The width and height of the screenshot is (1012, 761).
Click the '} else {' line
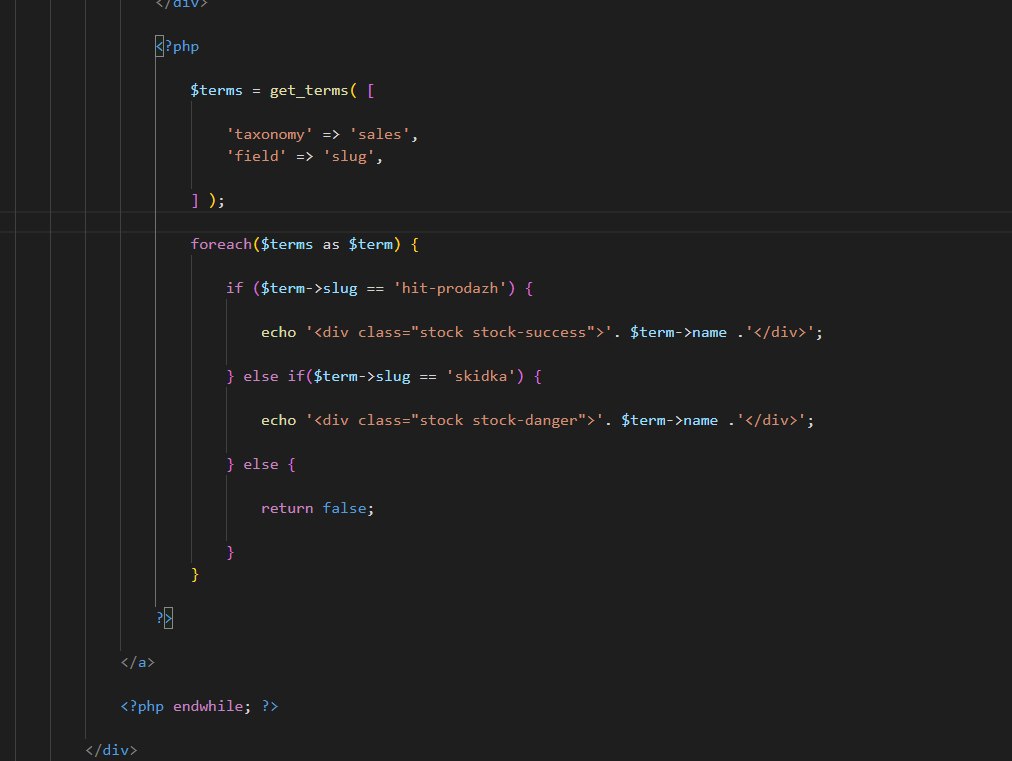point(261,464)
